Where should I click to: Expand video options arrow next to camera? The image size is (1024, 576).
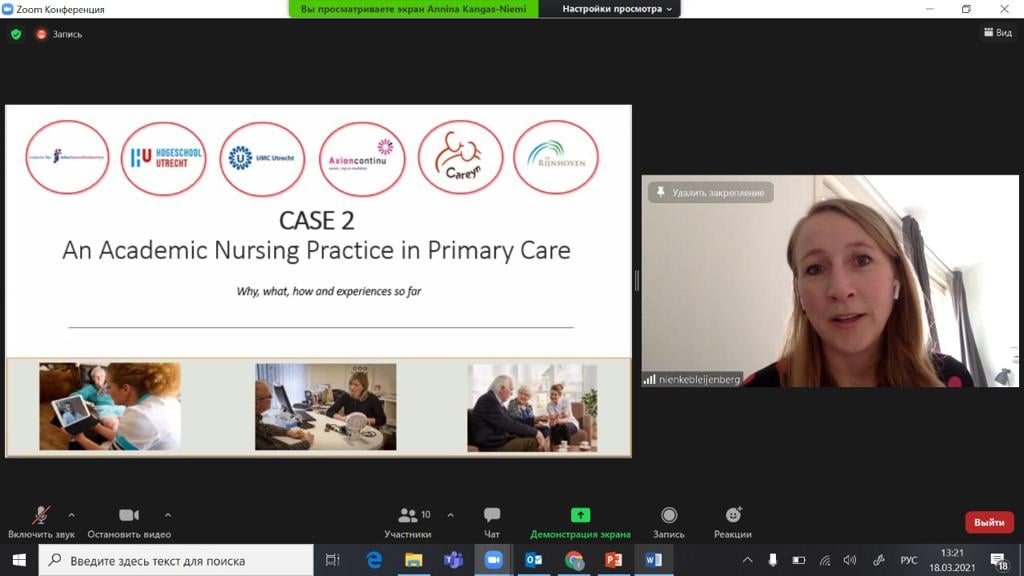click(167, 515)
